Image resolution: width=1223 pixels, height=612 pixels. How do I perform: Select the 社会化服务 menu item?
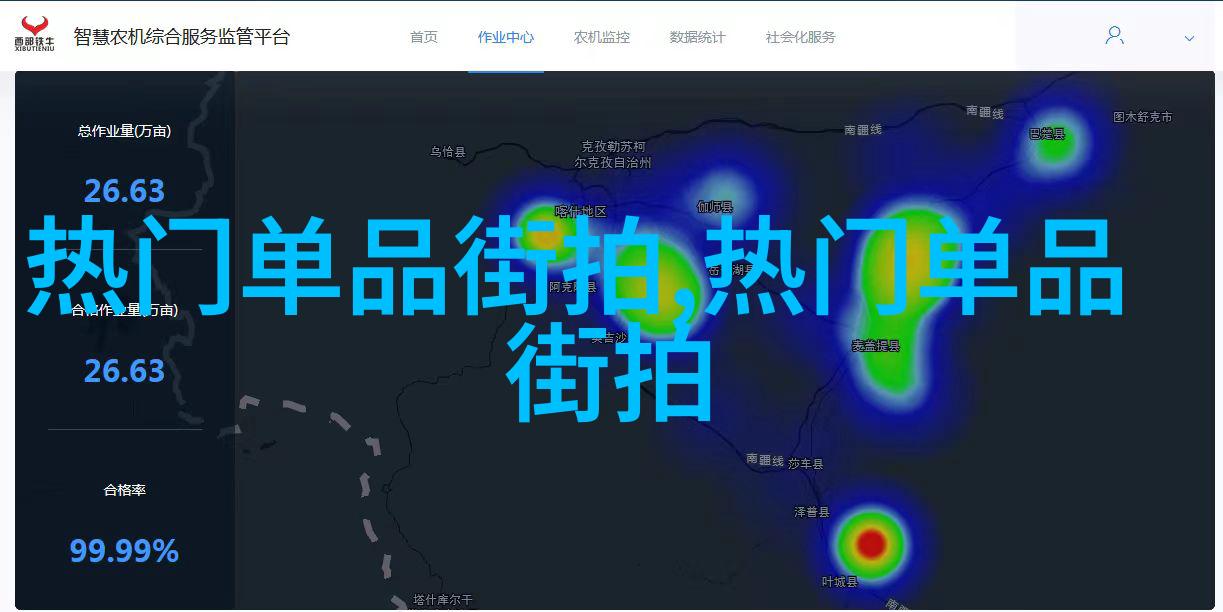pos(800,37)
